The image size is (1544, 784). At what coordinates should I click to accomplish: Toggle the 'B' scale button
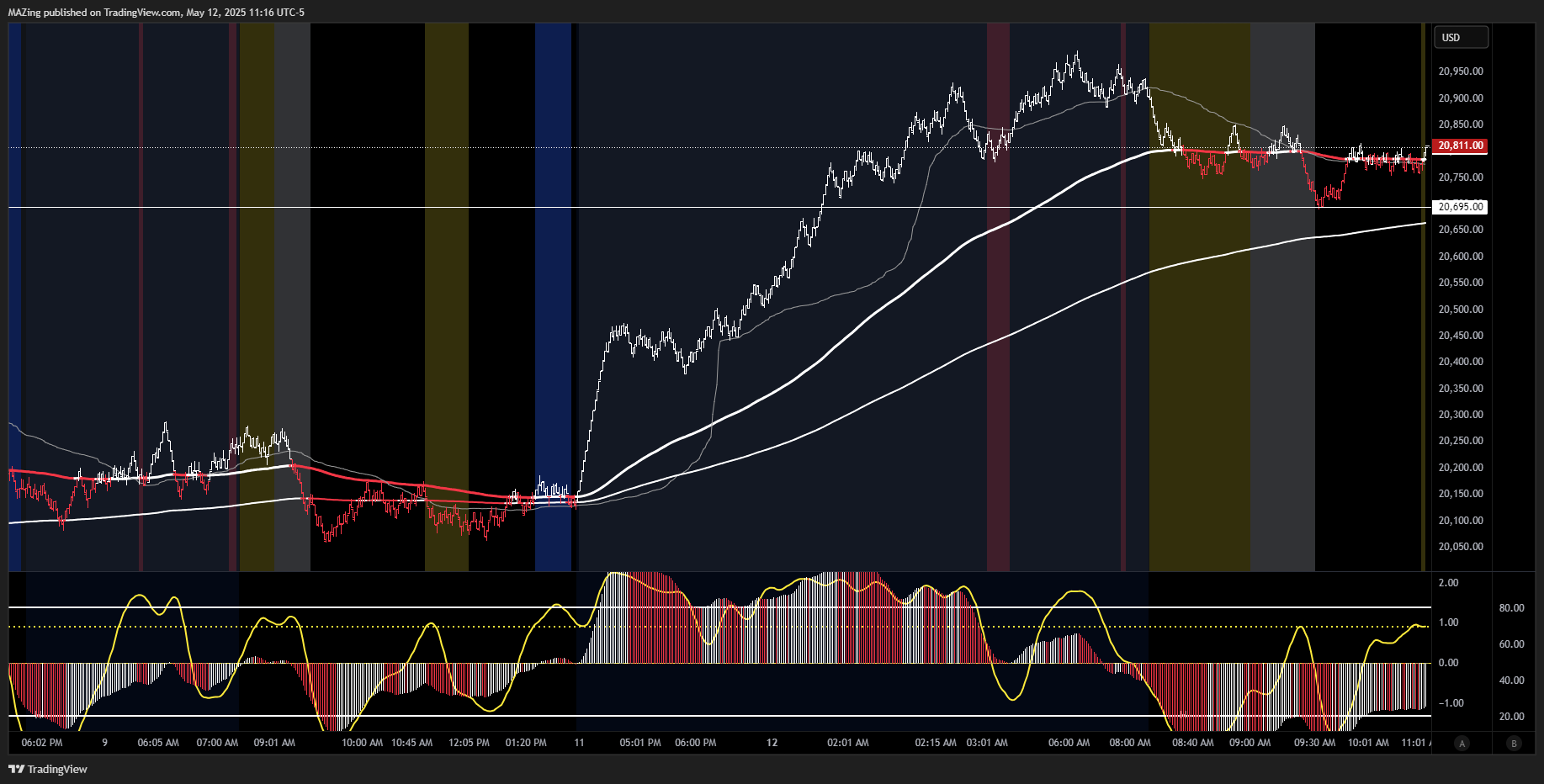[1514, 743]
